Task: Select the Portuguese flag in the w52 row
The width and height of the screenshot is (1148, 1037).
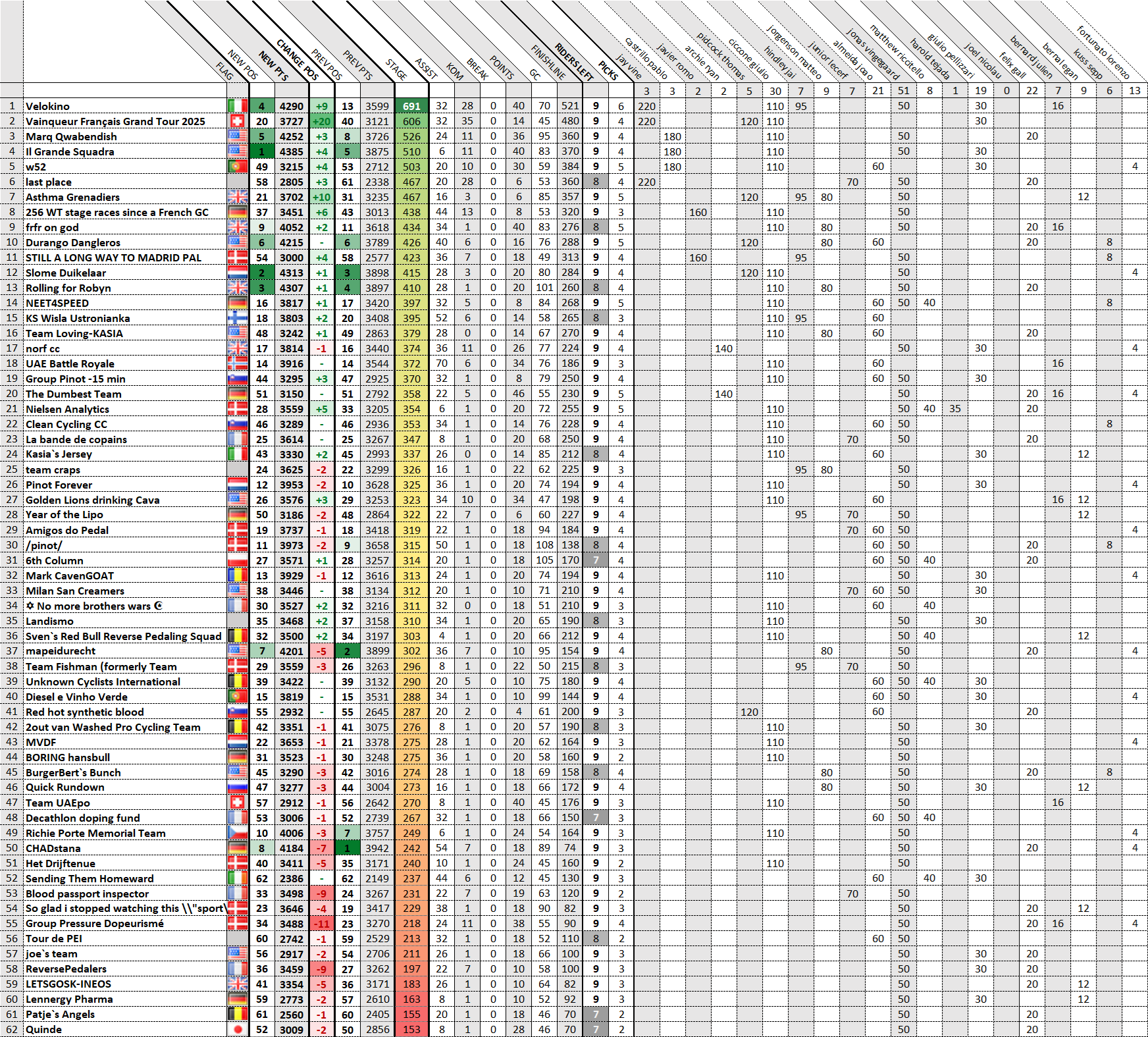Action: click(x=238, y=167)
